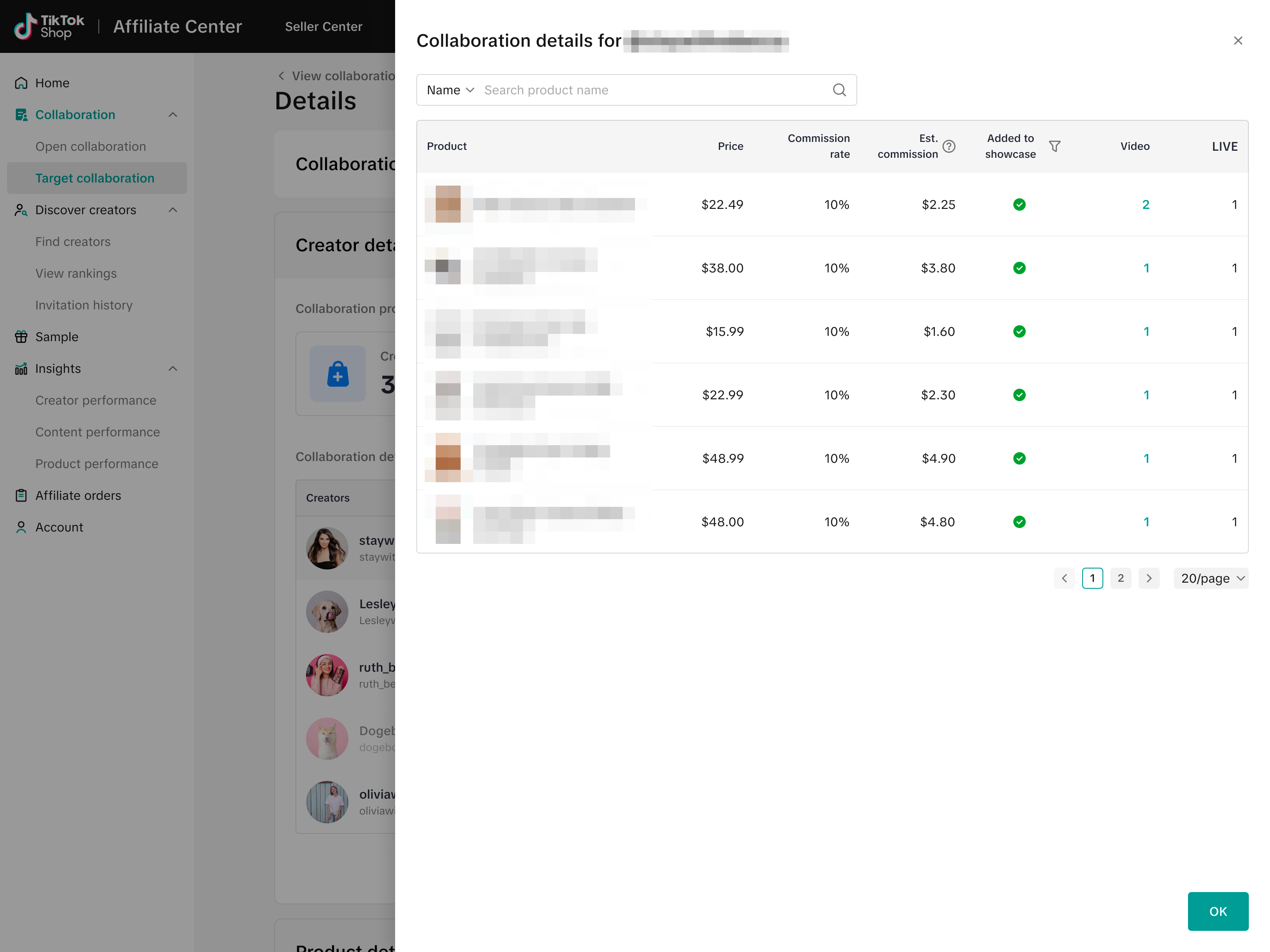The height and width of the screenshot is (952, 1270).
Task: Click the Home icon in sidebar
Action: [x=21, y=83]
